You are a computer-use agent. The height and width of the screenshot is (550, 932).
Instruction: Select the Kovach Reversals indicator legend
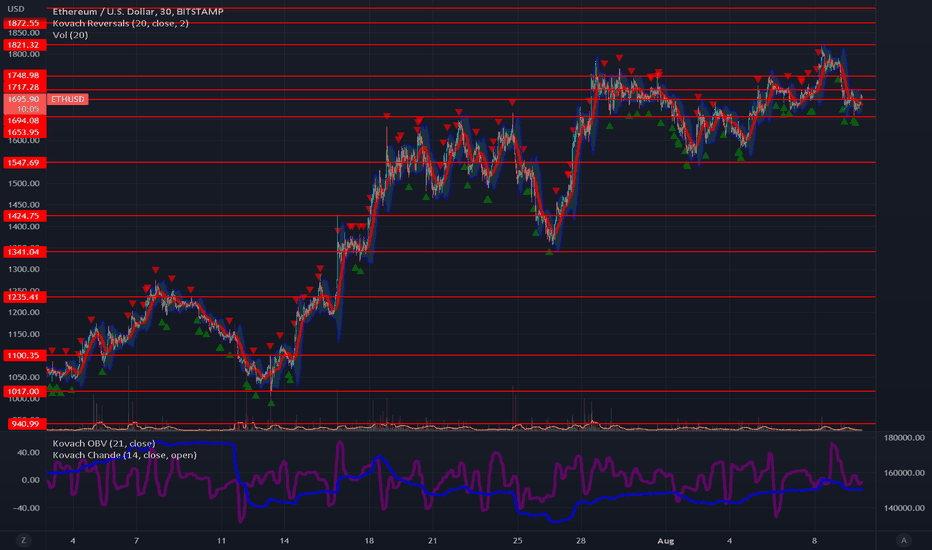click(x=121, y=23)
